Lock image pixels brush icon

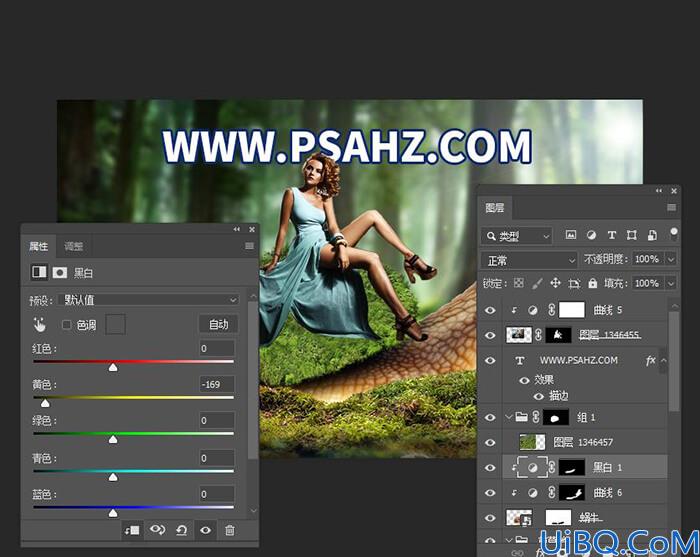pos(537,283)
